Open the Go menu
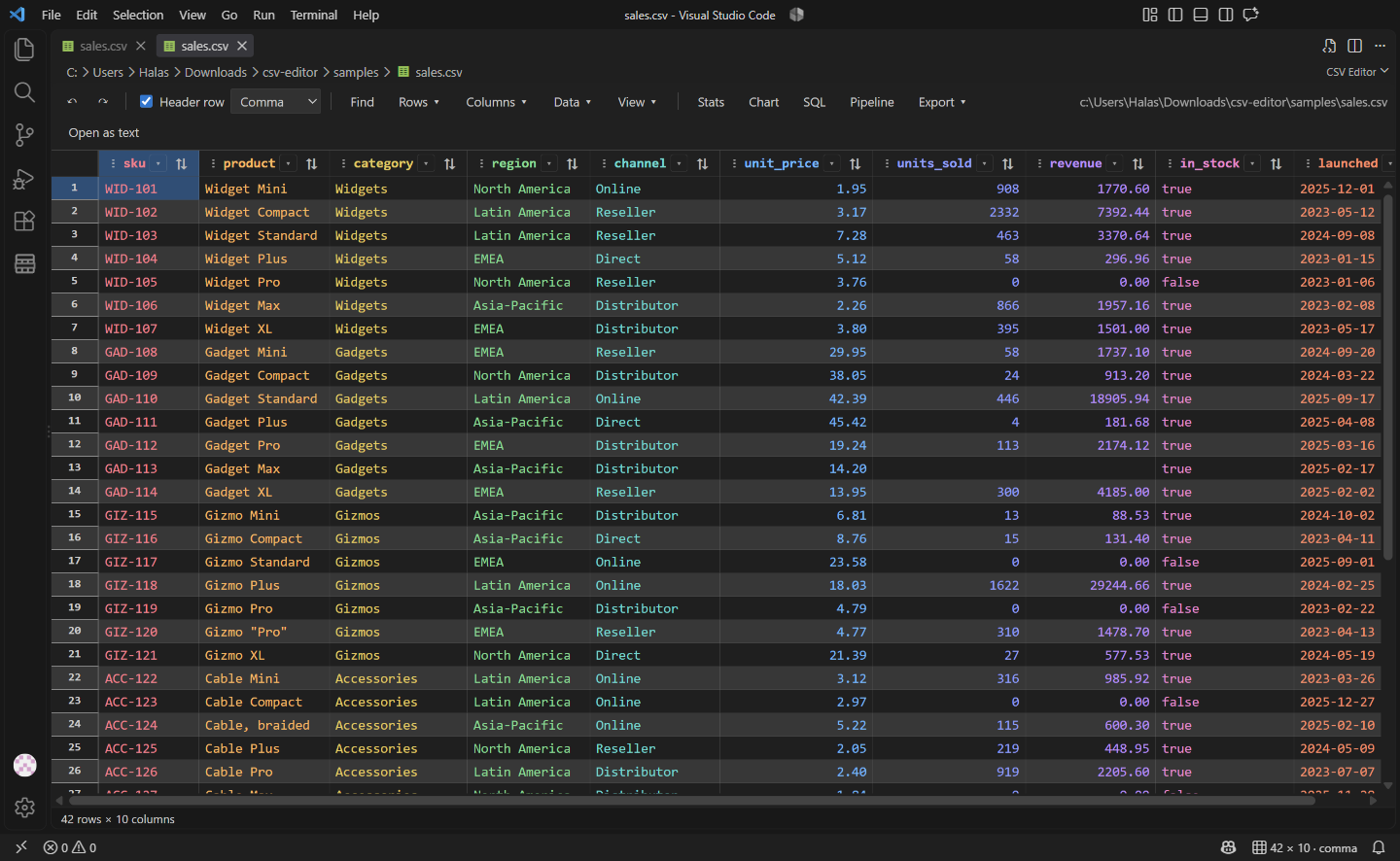 pyautogui.click(x=229, y=15)
